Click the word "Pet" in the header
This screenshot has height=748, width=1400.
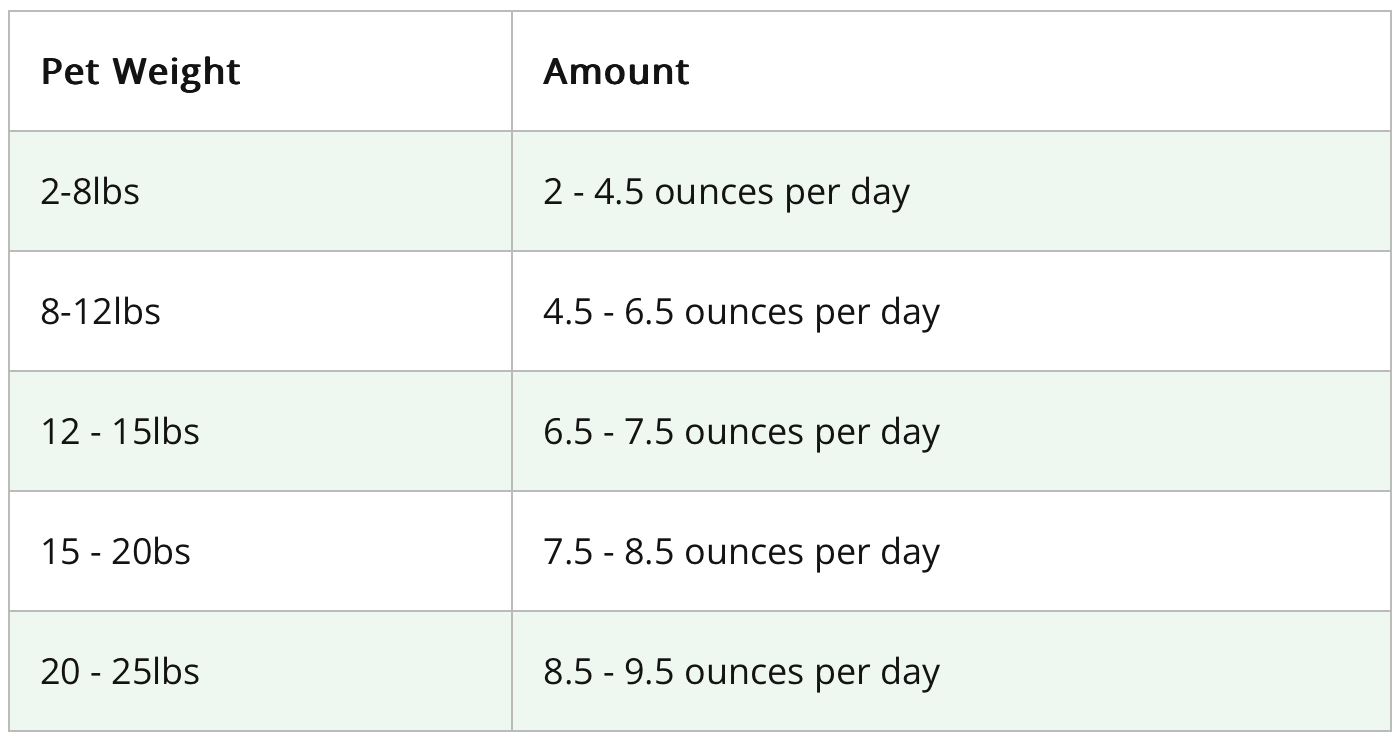pyautogui.click(x=68, y=72)
